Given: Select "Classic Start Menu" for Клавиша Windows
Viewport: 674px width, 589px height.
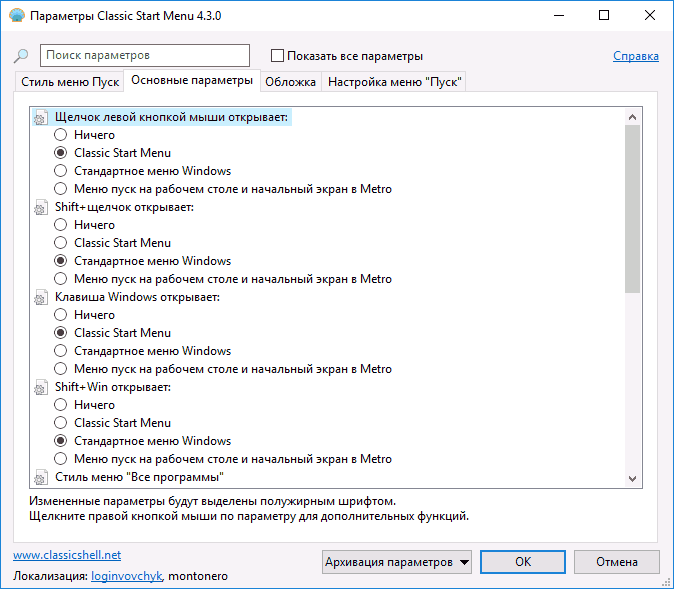Looking at the screenshot, I should pyautogui.click(x=61, y=333).
